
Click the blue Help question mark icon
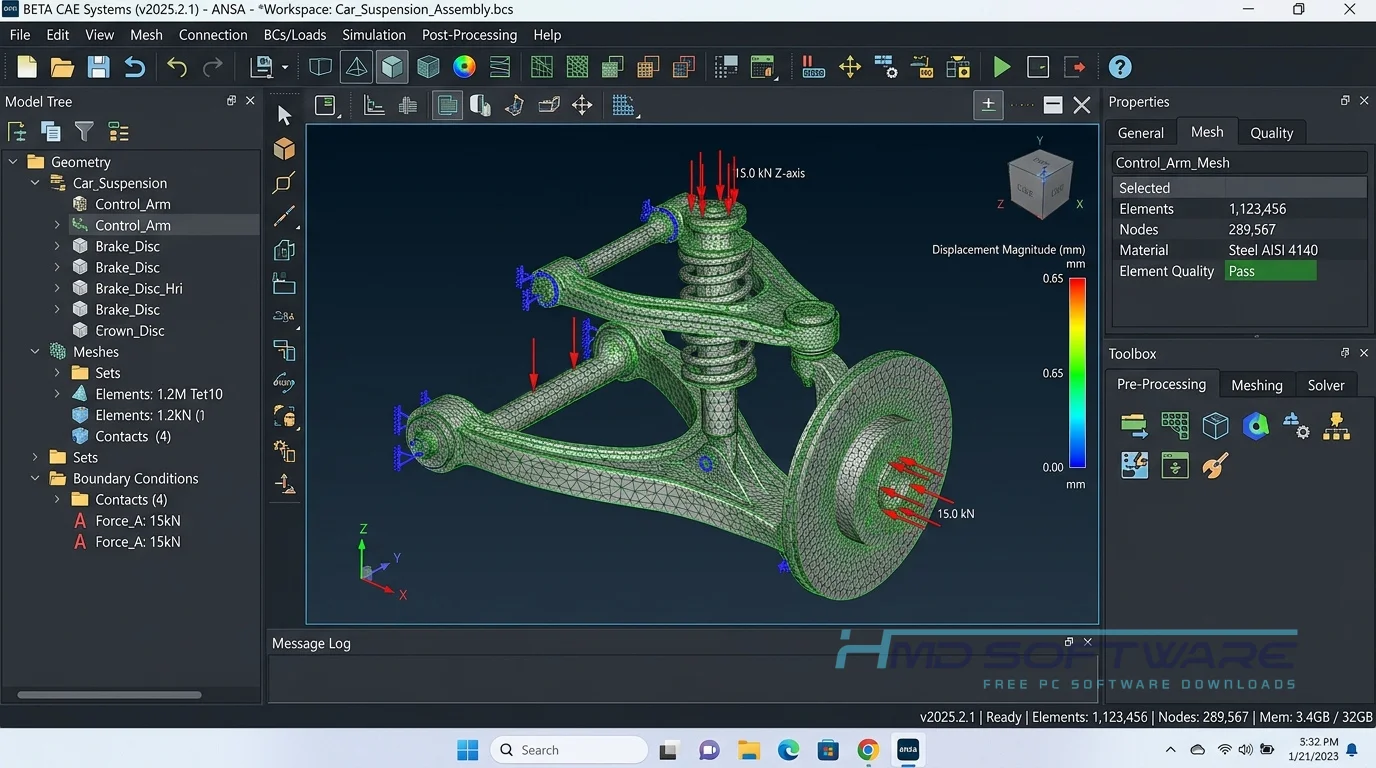click(x=1120, y=67)
